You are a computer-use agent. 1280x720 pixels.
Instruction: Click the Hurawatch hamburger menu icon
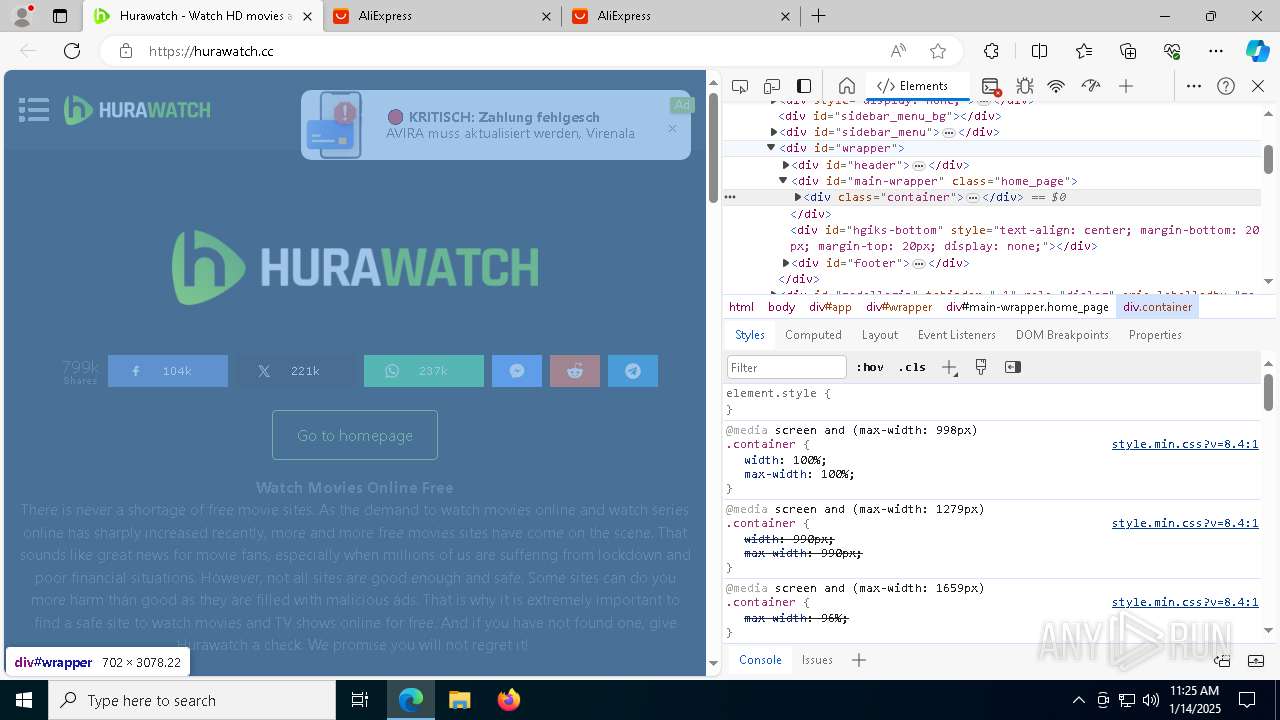tap(34, 110)
